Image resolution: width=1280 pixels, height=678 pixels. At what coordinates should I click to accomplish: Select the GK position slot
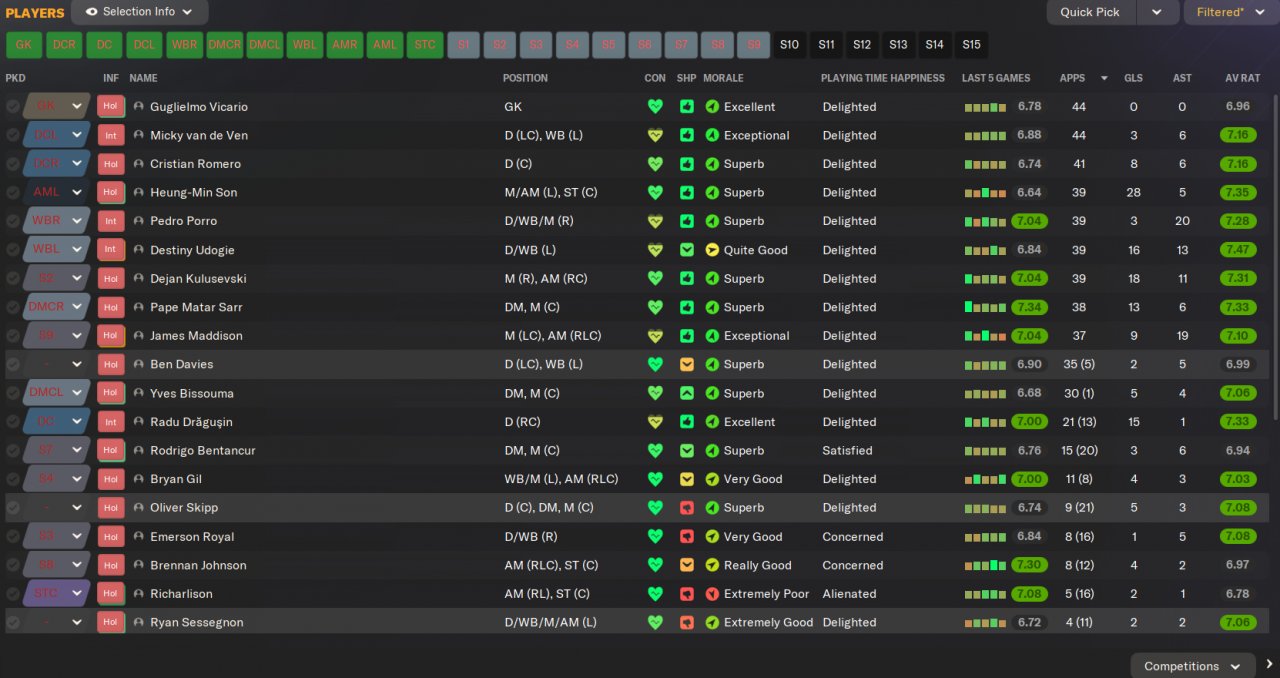pyautogui.click(x=24, y=45)
